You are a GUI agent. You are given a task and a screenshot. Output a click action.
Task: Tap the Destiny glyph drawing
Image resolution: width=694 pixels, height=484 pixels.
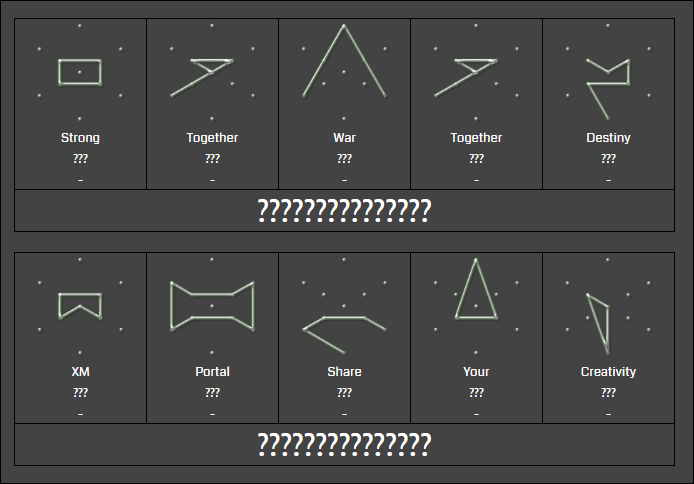pos(607,82)
